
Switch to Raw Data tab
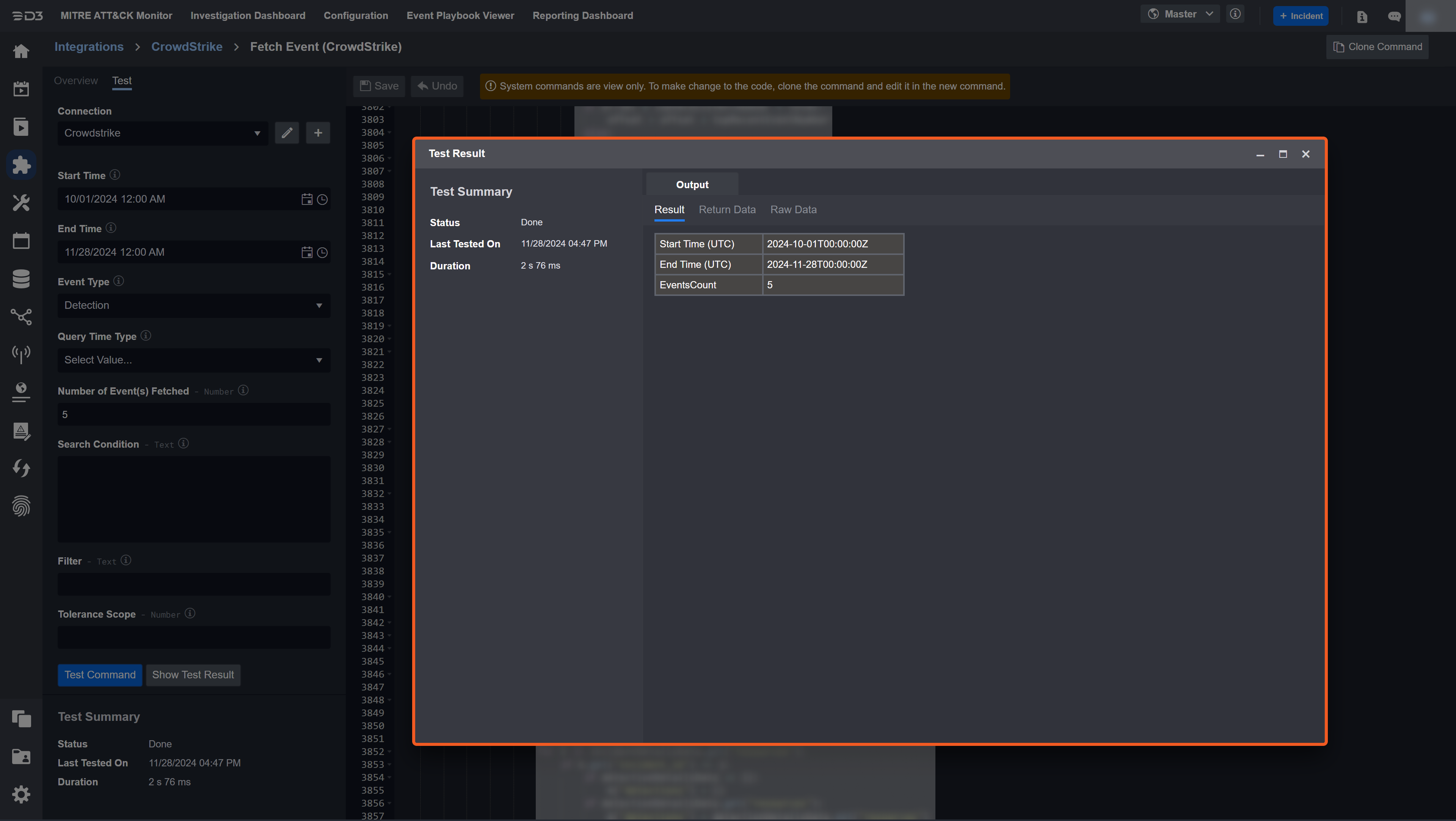pyautogui.click(x=793, y=210)
